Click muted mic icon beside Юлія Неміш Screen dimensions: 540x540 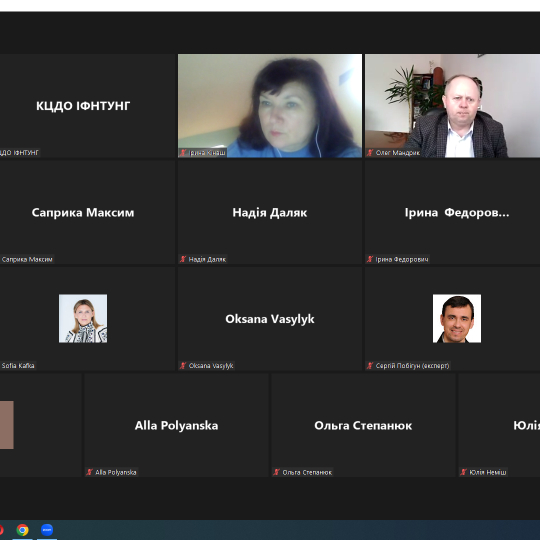coord(464,472)
